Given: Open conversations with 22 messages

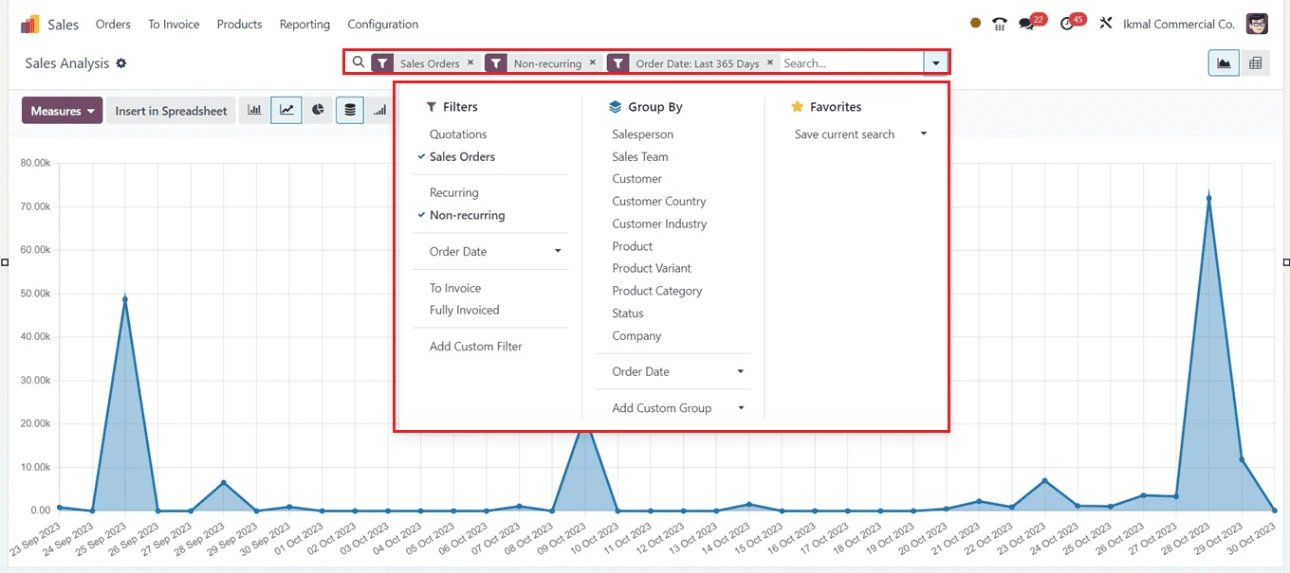Looking at the screenshot, I should pyautogui.click(x=1031, y=23).
